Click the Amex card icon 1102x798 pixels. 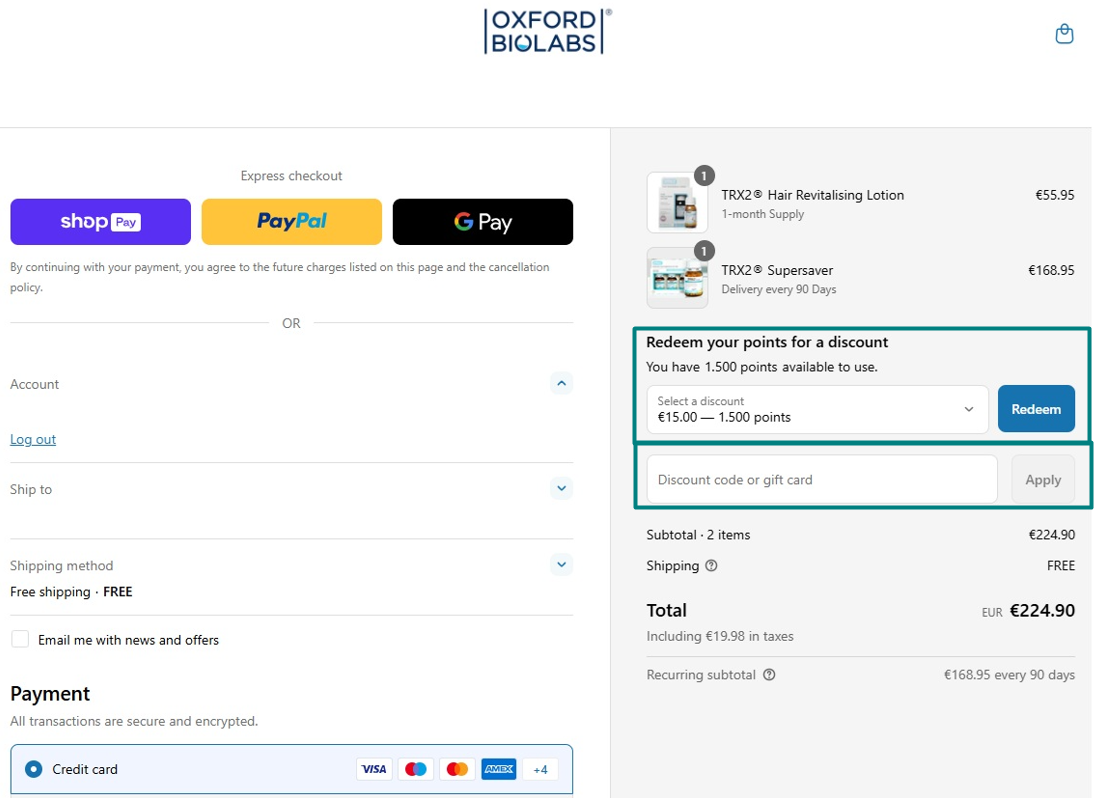(499, 769)
